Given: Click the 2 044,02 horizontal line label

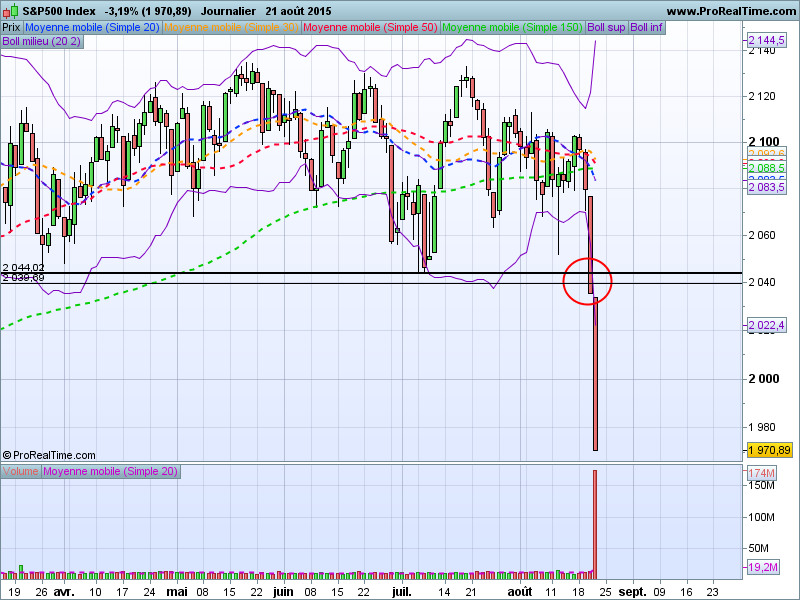Looking at the screenshot, I should click(23, 268).
